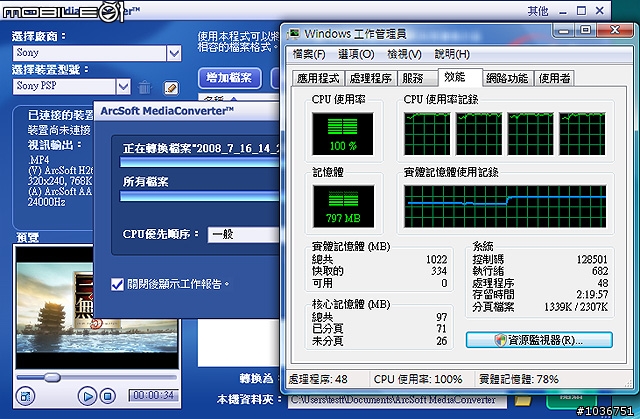
Task: Click the local folder path input field
Action: coord(397,400)
